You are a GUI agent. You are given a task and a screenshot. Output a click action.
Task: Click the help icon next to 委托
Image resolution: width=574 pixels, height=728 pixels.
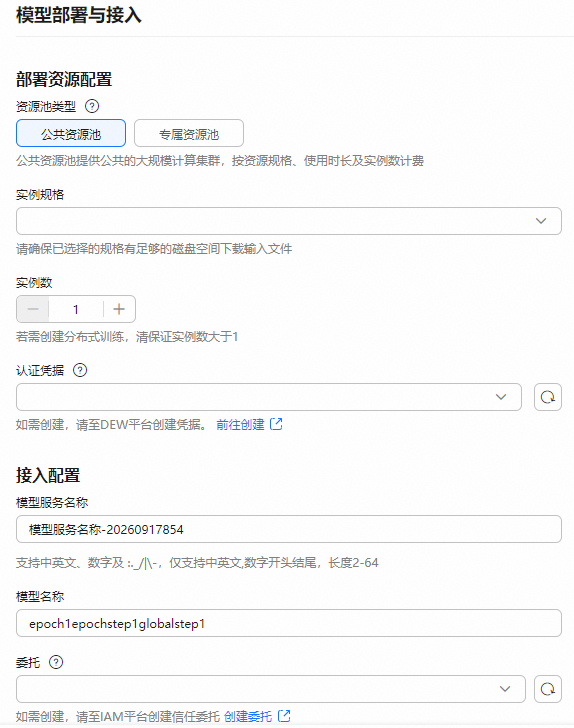click(x=56, y=662)
